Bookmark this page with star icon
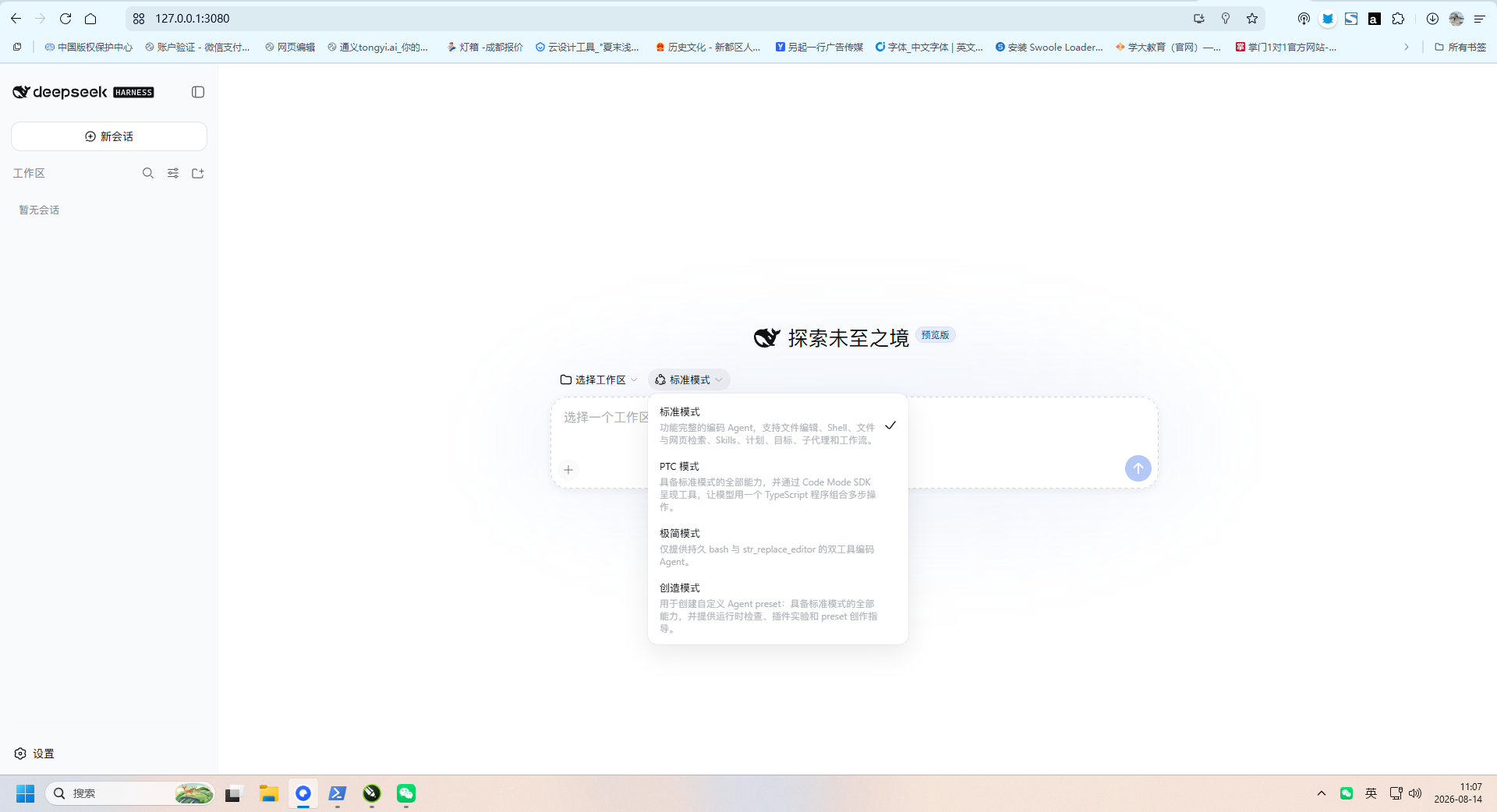 pyautogui.click(x=1252, y=19)
